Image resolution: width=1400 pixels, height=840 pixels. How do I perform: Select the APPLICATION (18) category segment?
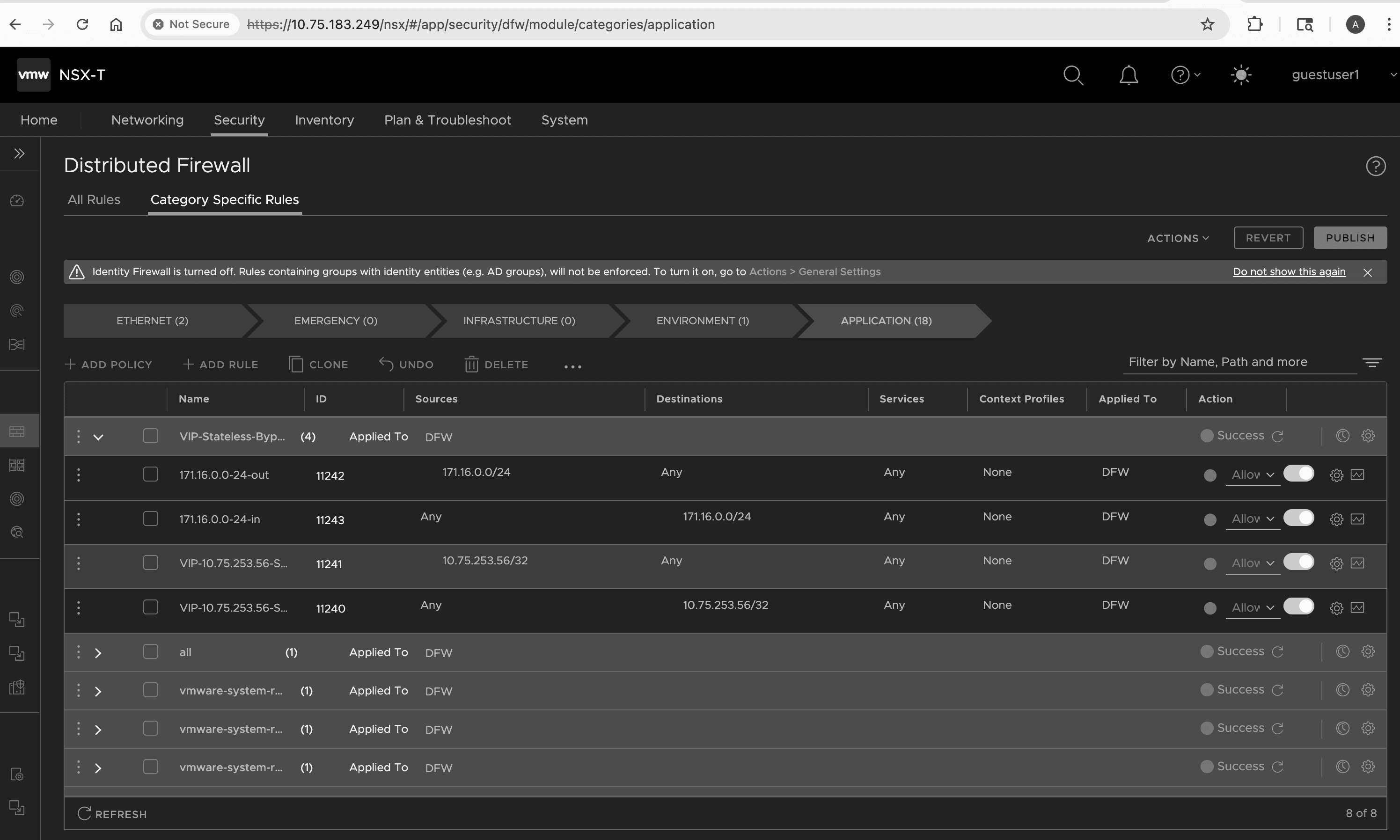[886, 321]
